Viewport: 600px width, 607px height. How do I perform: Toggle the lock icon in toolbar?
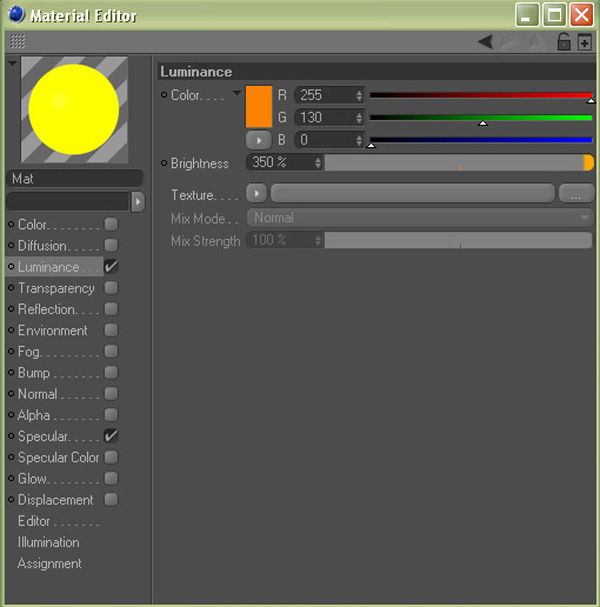point(564,42)
